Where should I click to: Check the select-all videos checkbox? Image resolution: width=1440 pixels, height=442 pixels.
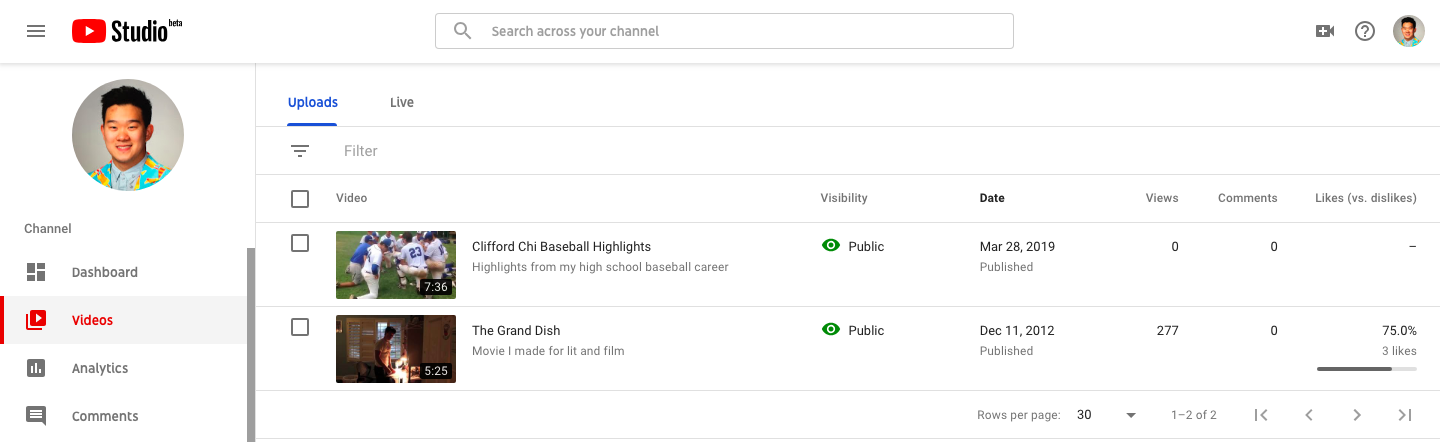pos(300,199)
